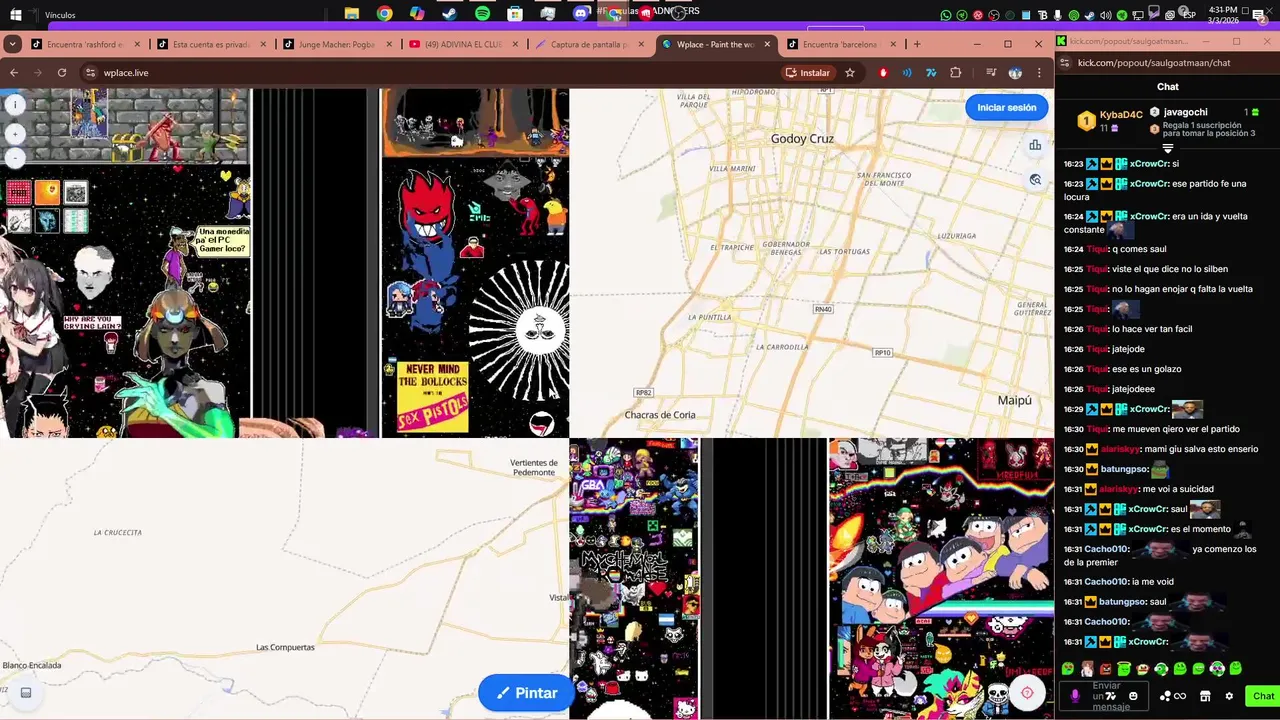Viewport: 1280px width, 720px height.
Task: Click the 7TV extension icon in the Chrome toolbar
Action: (931, 73)
